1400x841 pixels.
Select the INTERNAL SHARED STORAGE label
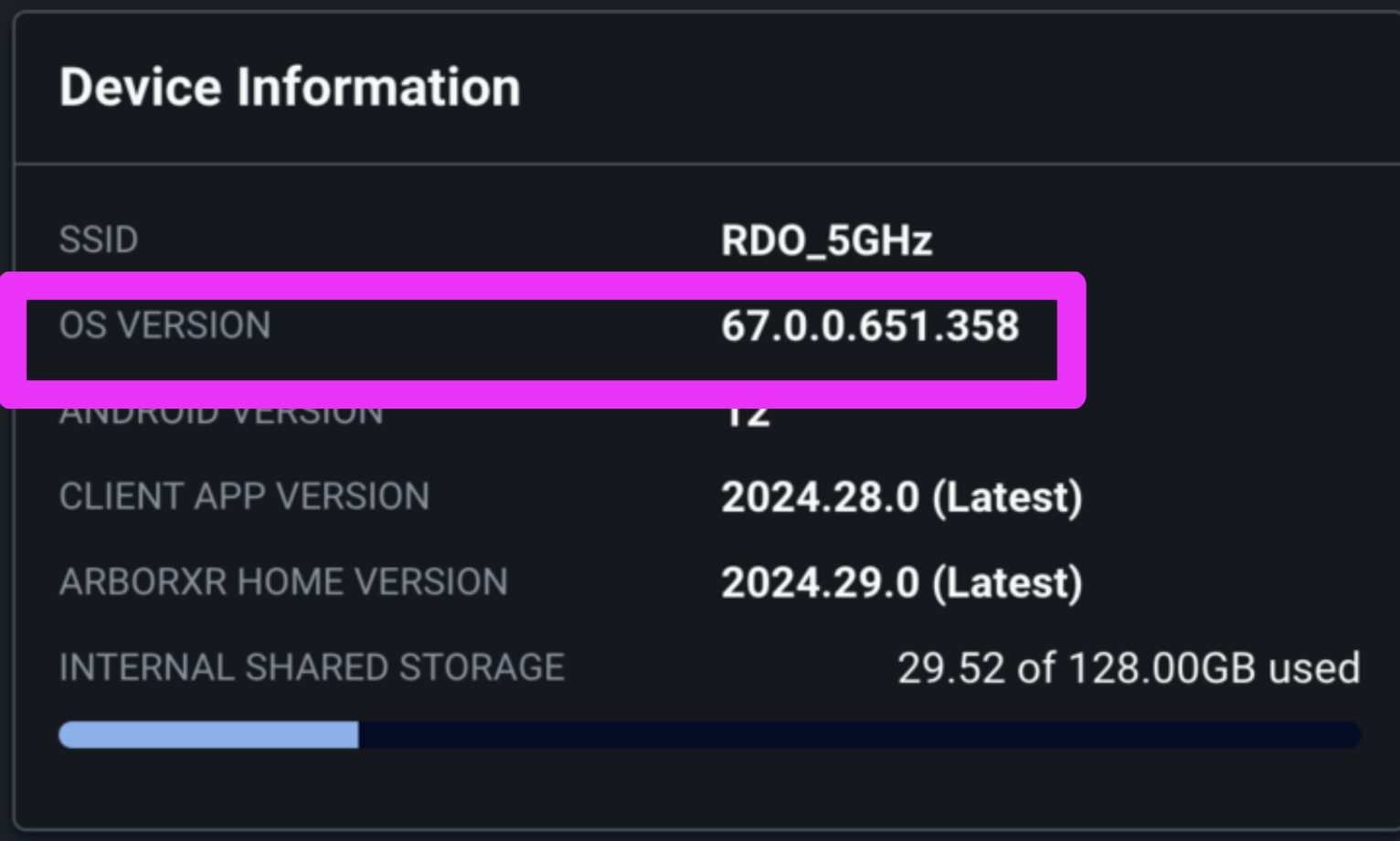point(312,667)
